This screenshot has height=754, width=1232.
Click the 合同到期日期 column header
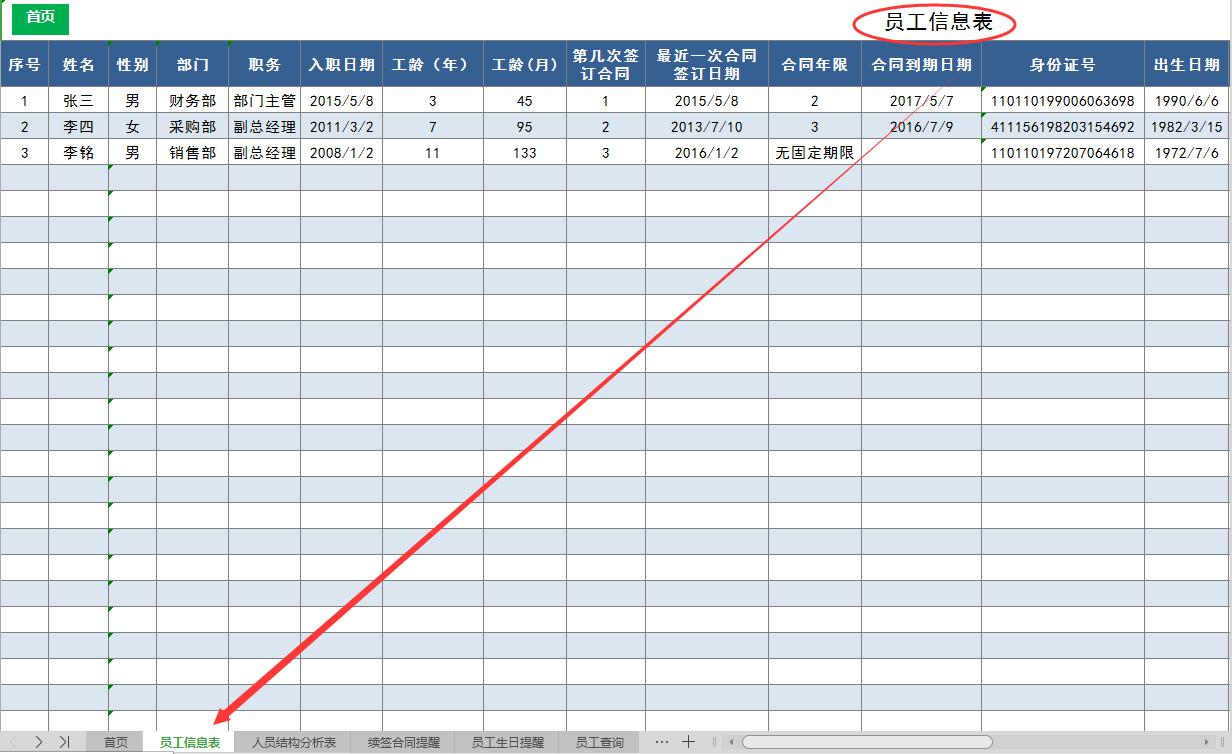point(920,64)
